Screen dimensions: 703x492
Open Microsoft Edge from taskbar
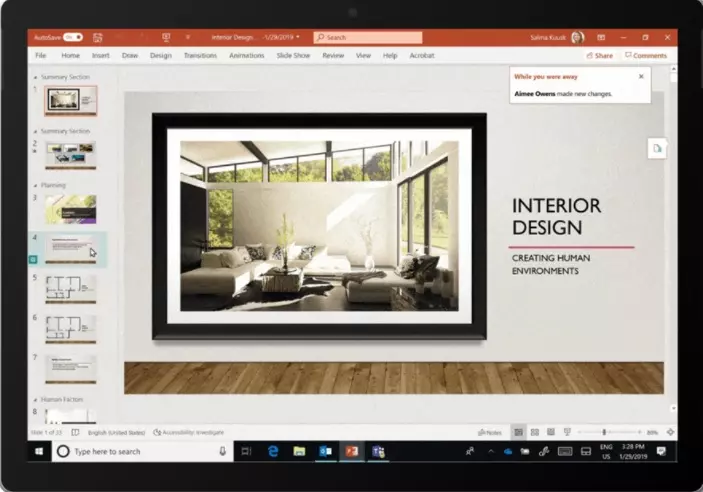(273, 451)
